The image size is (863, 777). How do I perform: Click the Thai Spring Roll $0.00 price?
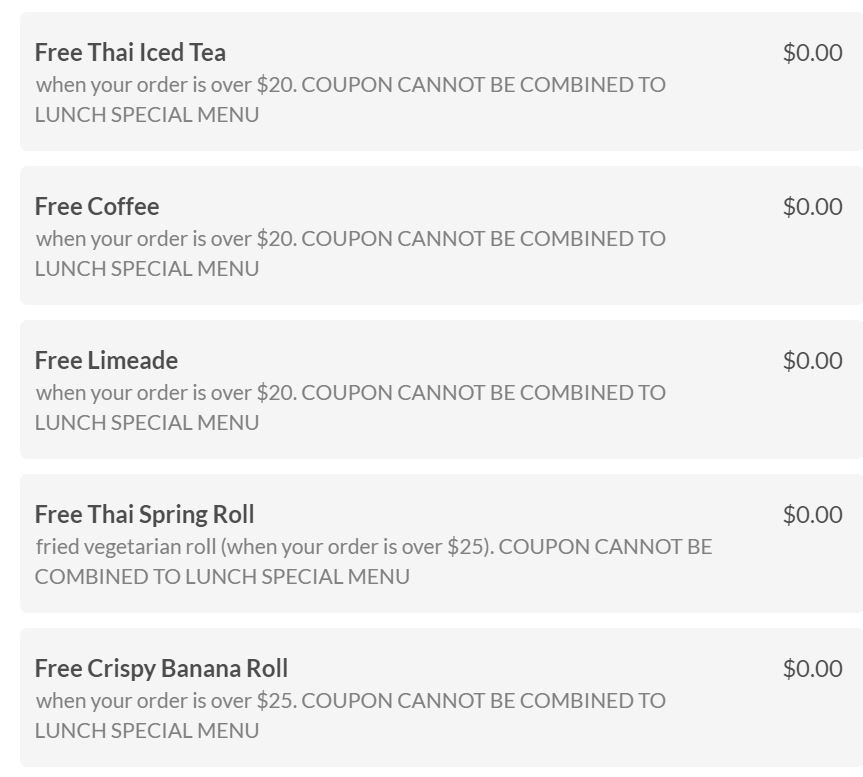[812, 514]
